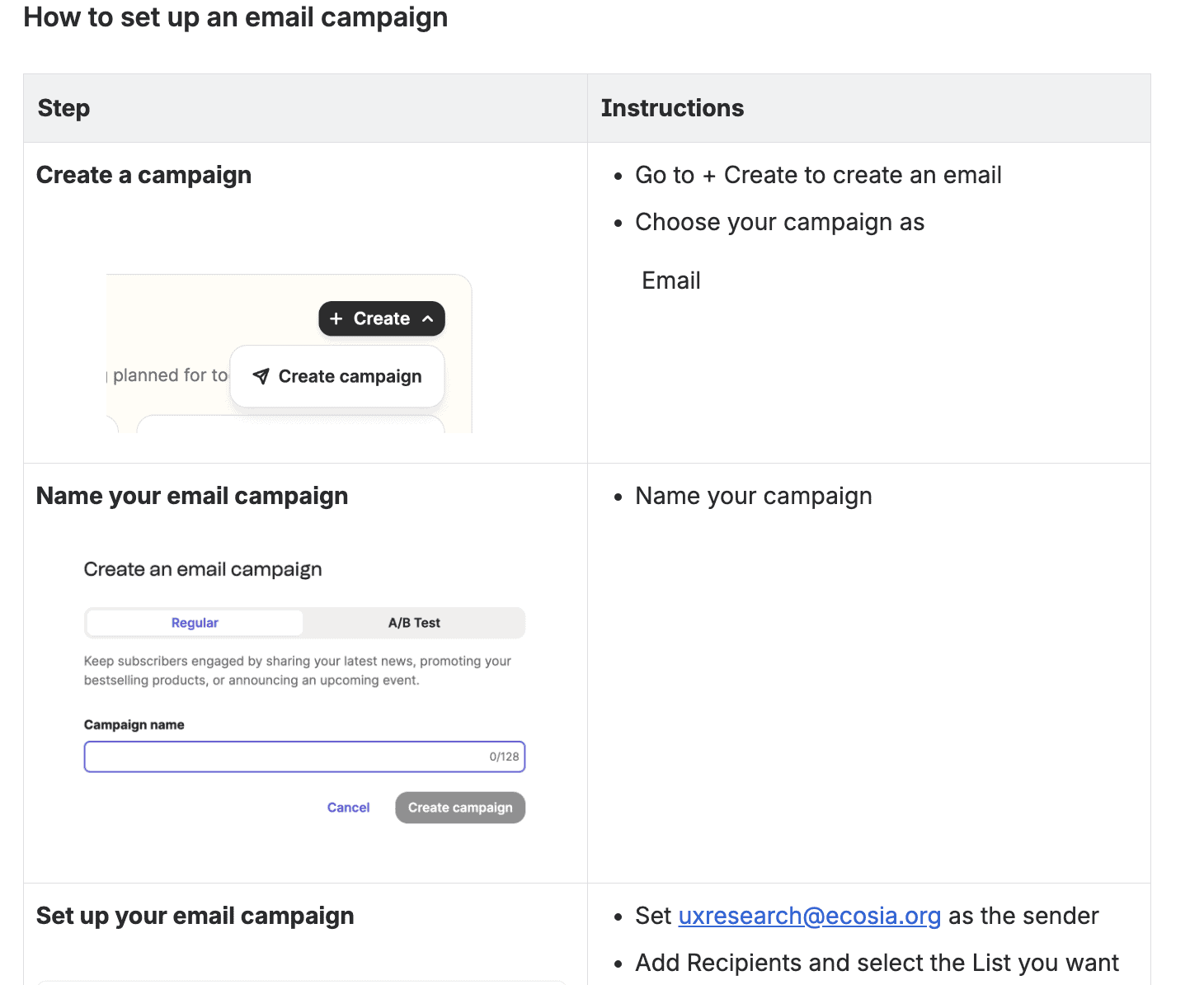
Task: Collapse the Create menu with its chevron
Action: [427, 319]
